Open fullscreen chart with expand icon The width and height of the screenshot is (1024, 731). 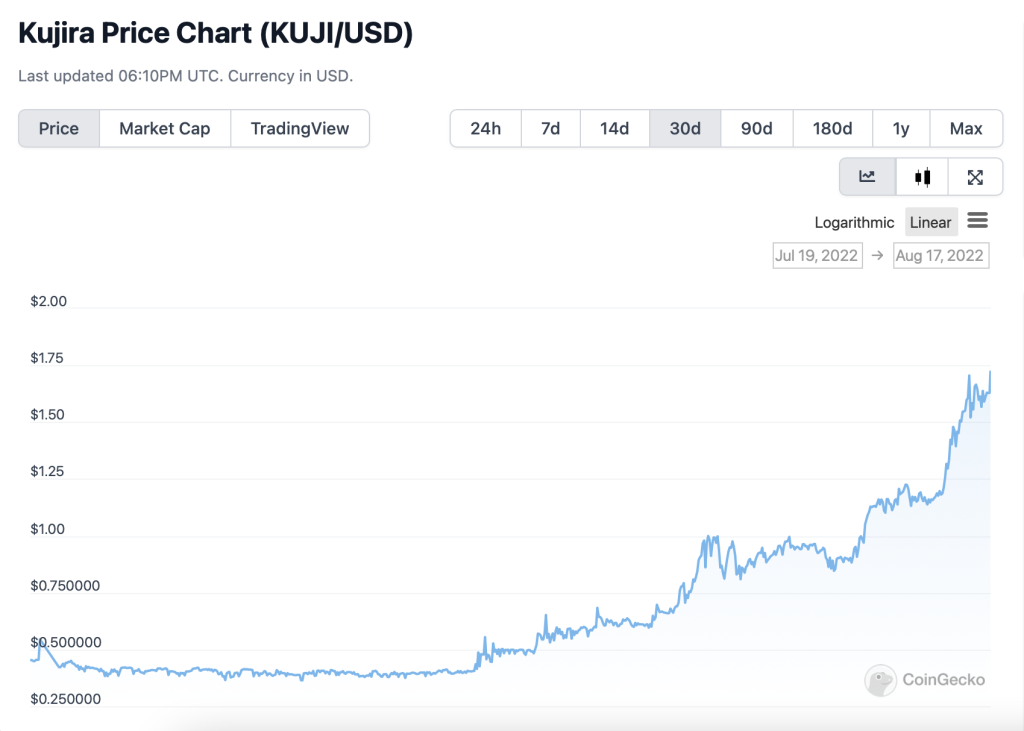[x=976, y=177]
